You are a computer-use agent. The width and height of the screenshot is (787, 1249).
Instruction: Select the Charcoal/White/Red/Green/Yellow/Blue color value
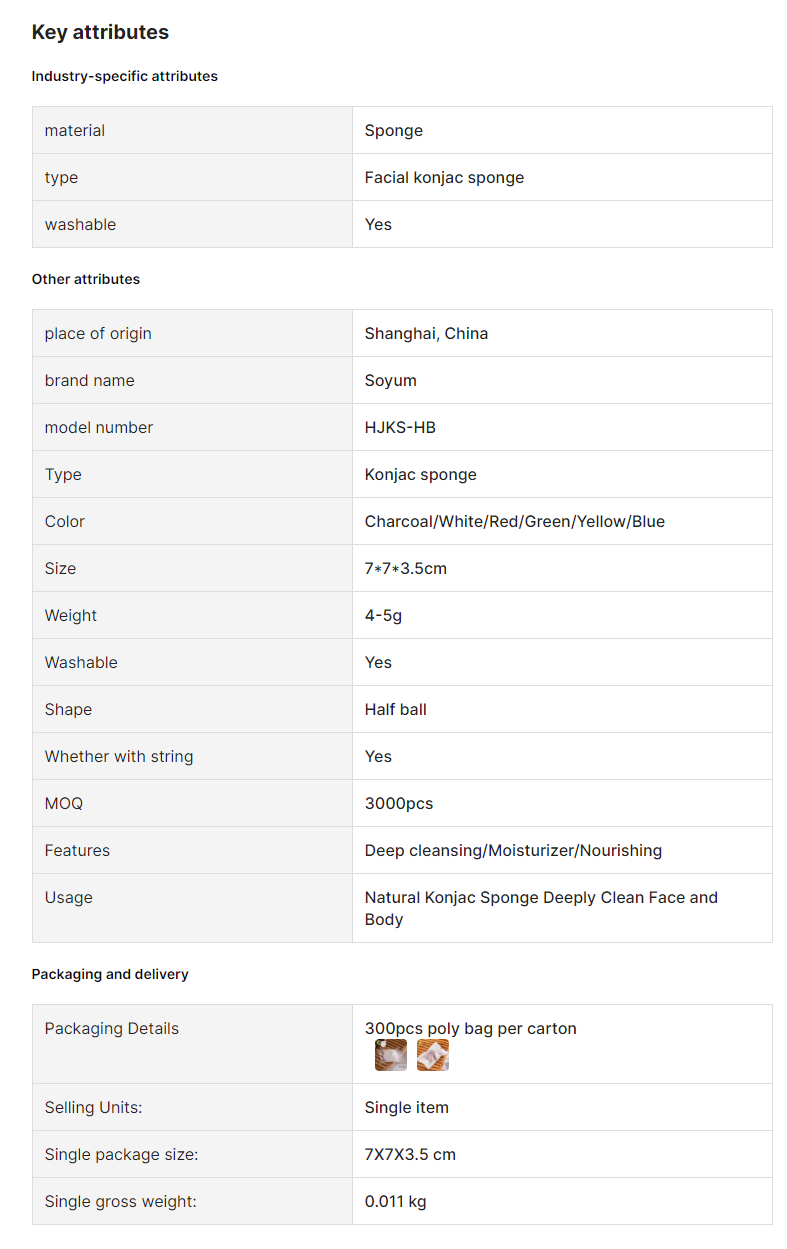click(x=515, y=521)
